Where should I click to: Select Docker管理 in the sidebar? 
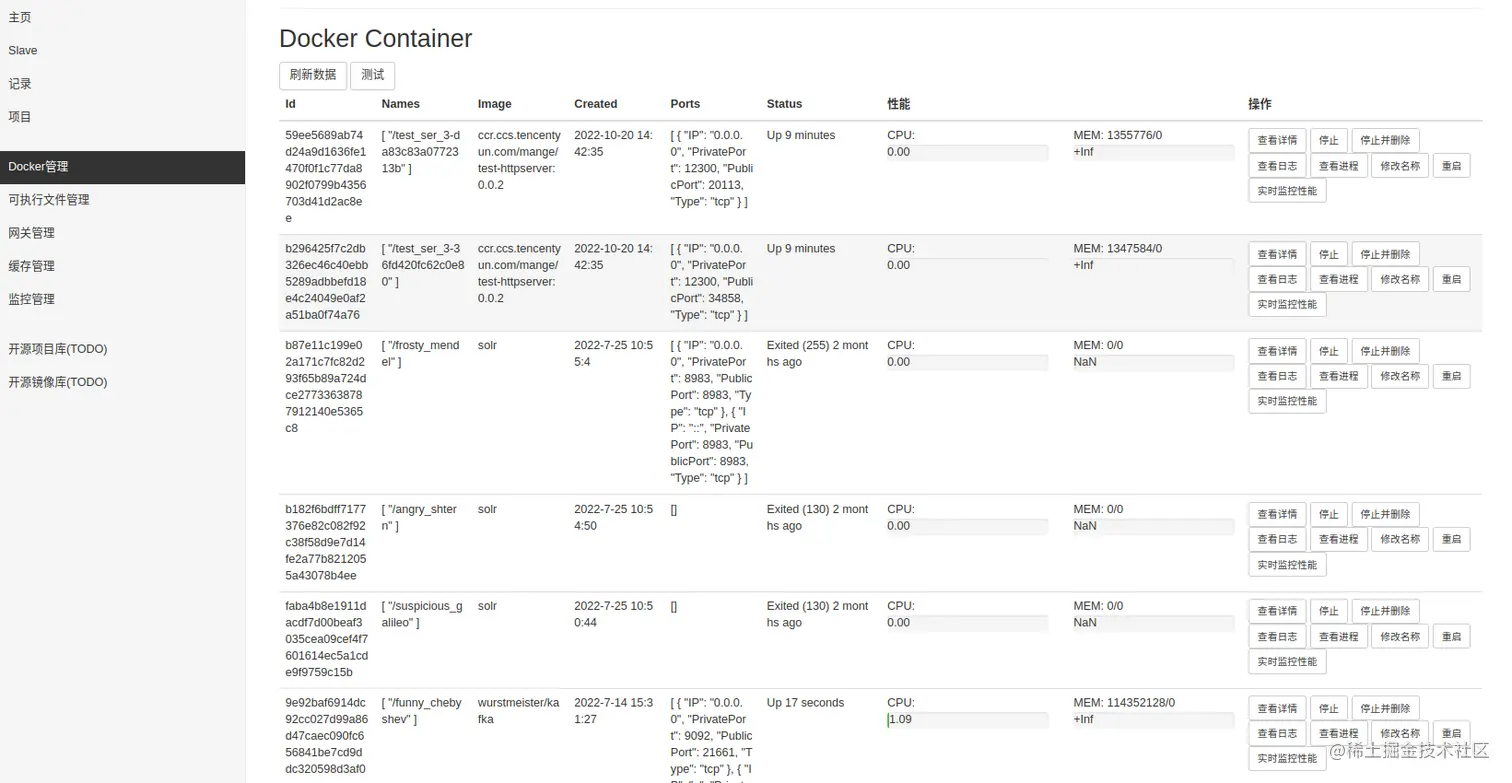click(38, 167)
